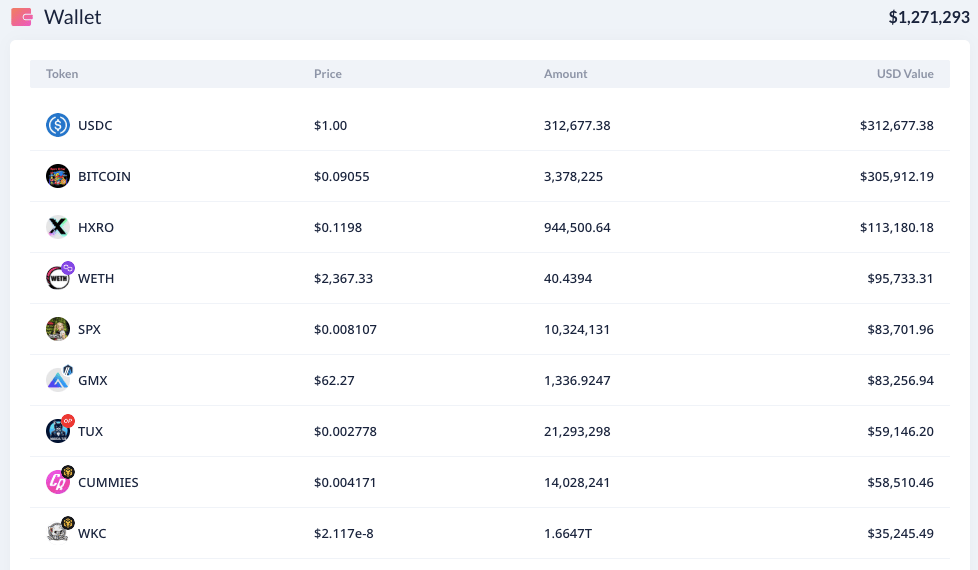Click HXRO price $0.1198
The image size is (978, 570).
[x=337, y=228]
